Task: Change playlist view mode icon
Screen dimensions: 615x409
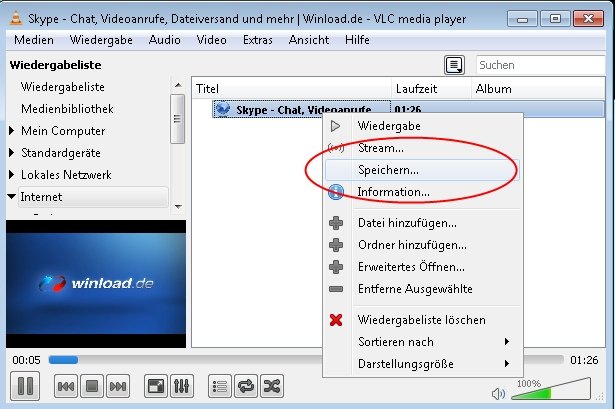Action: (454, 65)
